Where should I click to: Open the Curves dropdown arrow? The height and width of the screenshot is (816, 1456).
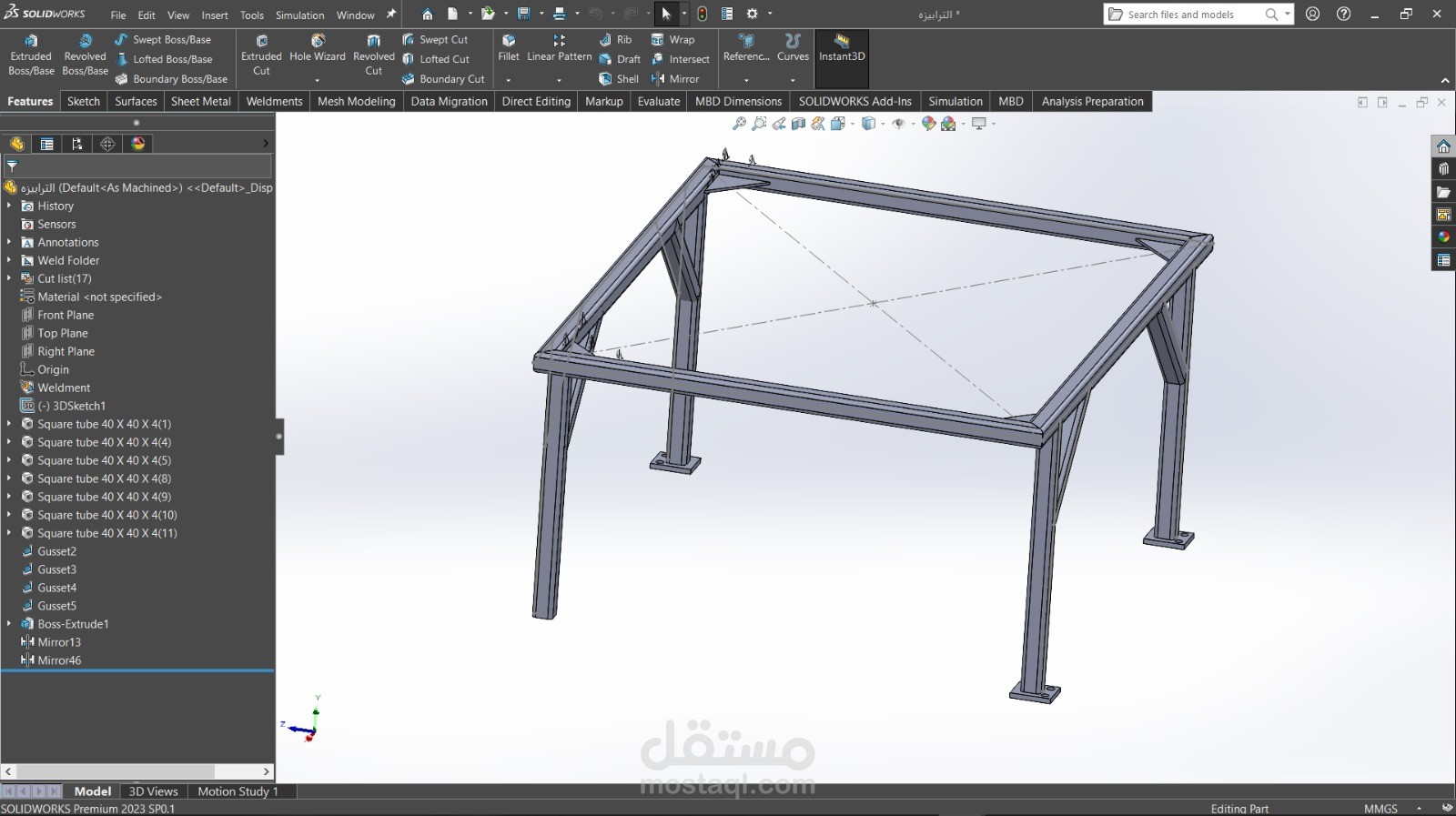[793, 80]
